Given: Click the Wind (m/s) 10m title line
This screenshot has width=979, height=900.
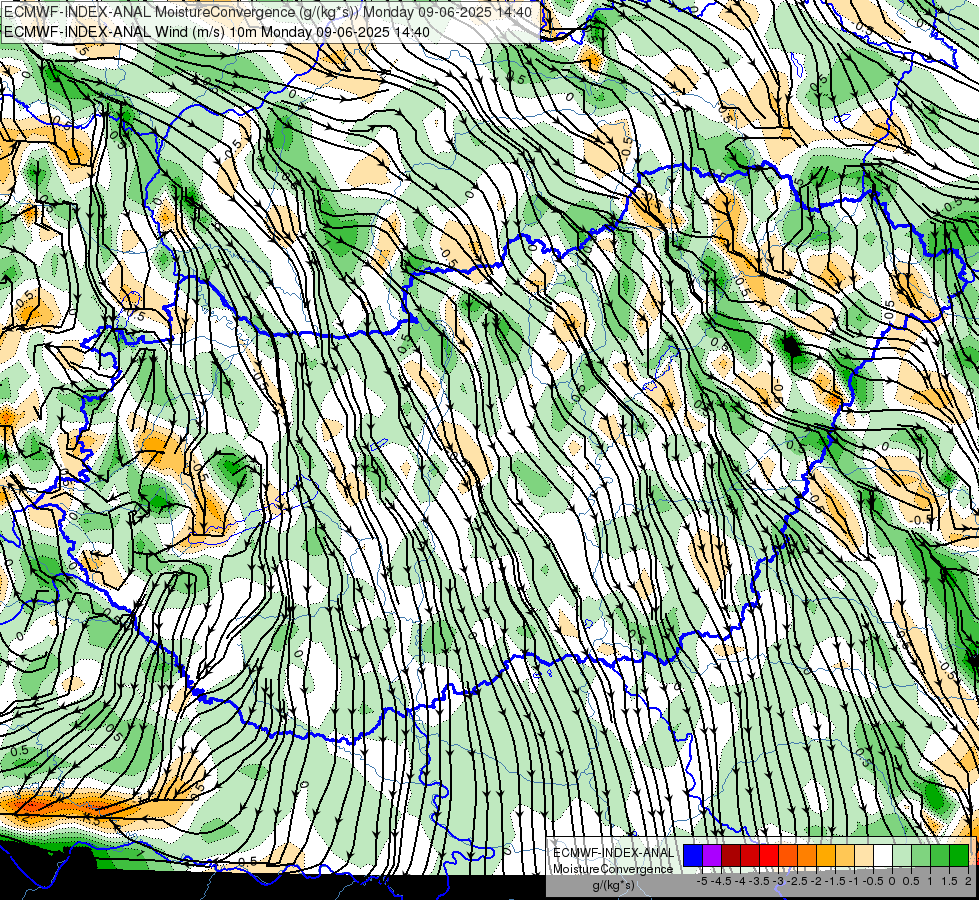Looking at the screenshot, I should point(216,32).
